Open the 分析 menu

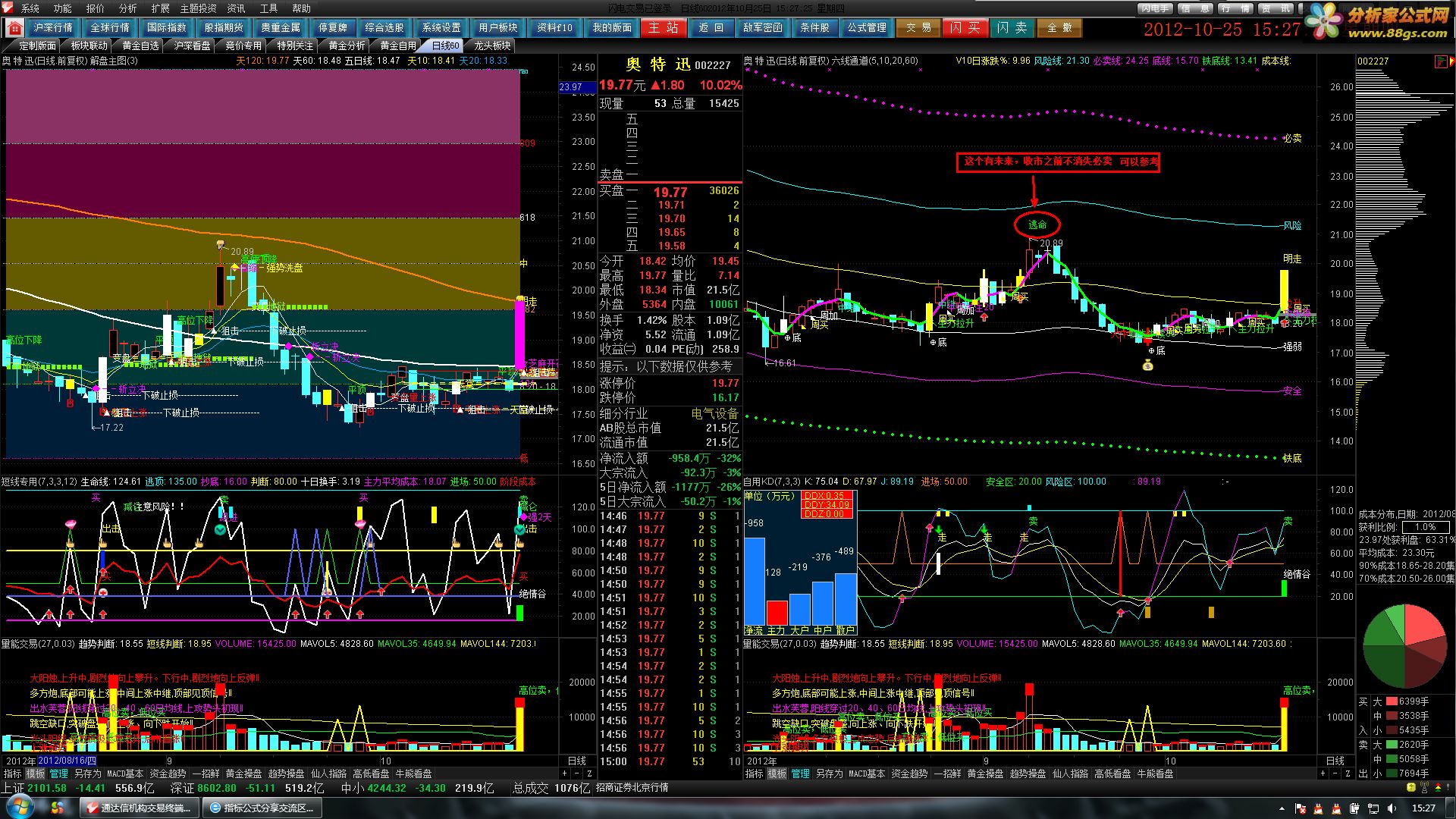tap(128, 8)
